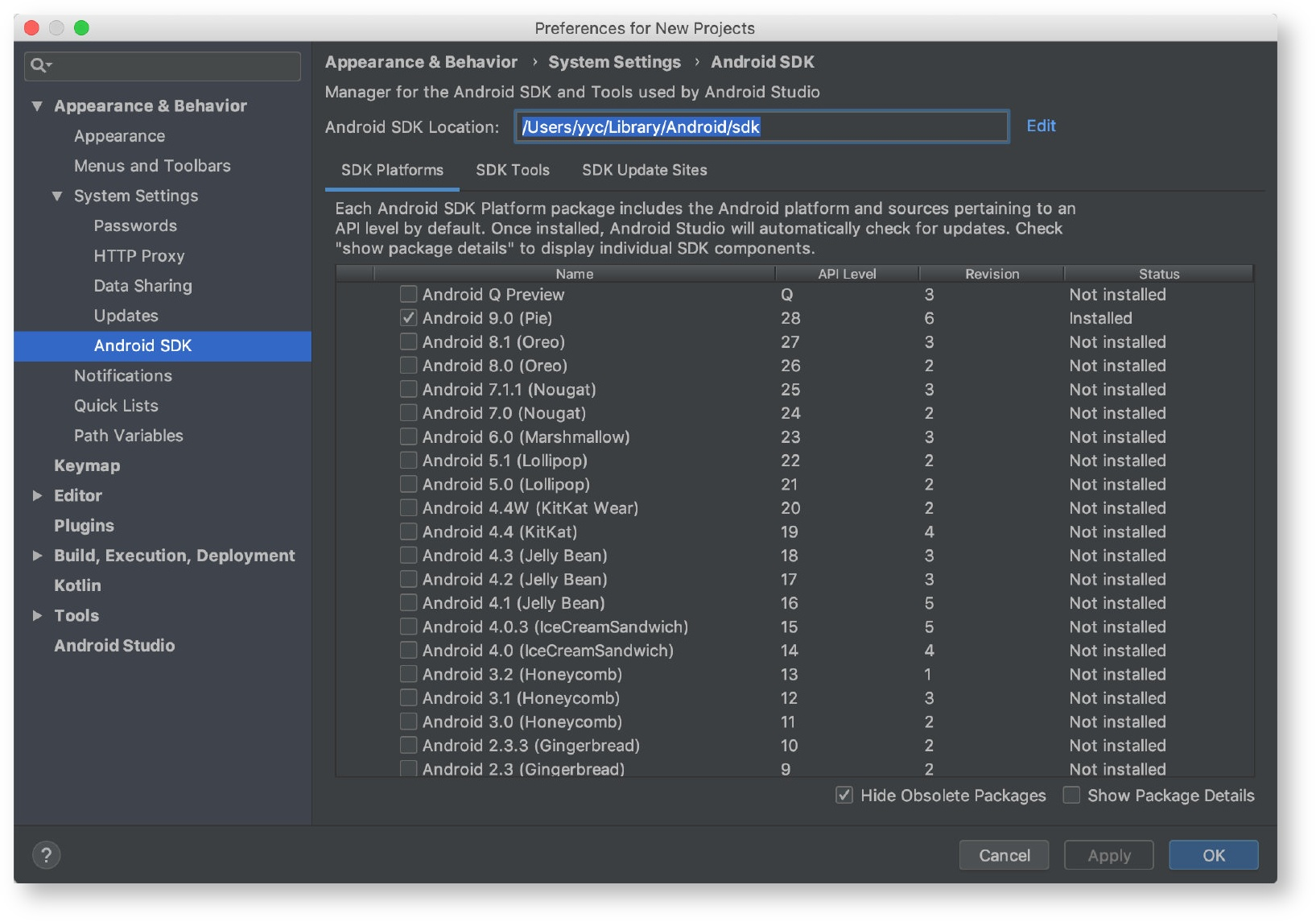Click System Settings in the breadcrumb
This screenshot has width=1316, height=922.
tap(614, 62)
